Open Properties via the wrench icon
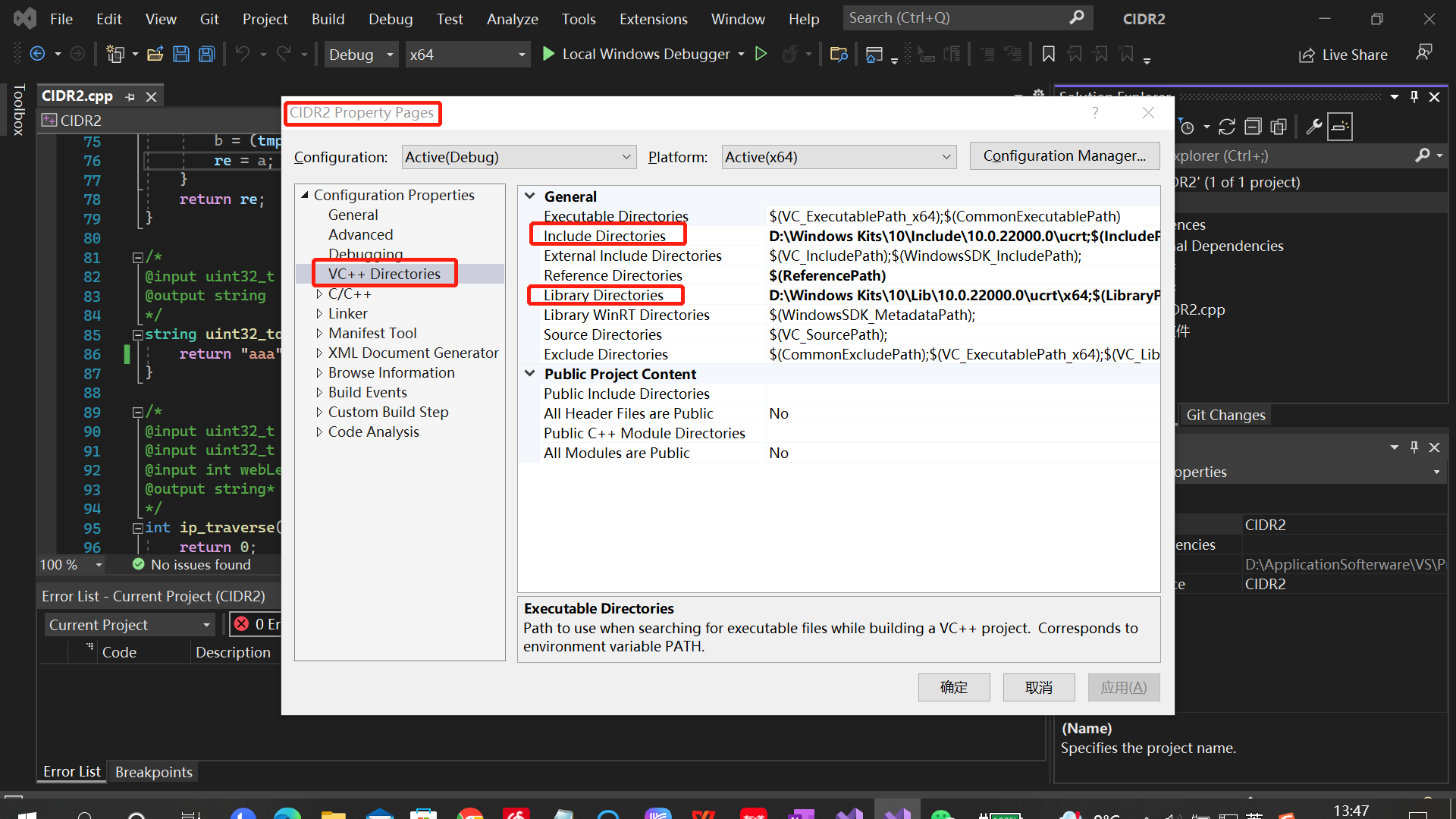 click(1314, 127)
